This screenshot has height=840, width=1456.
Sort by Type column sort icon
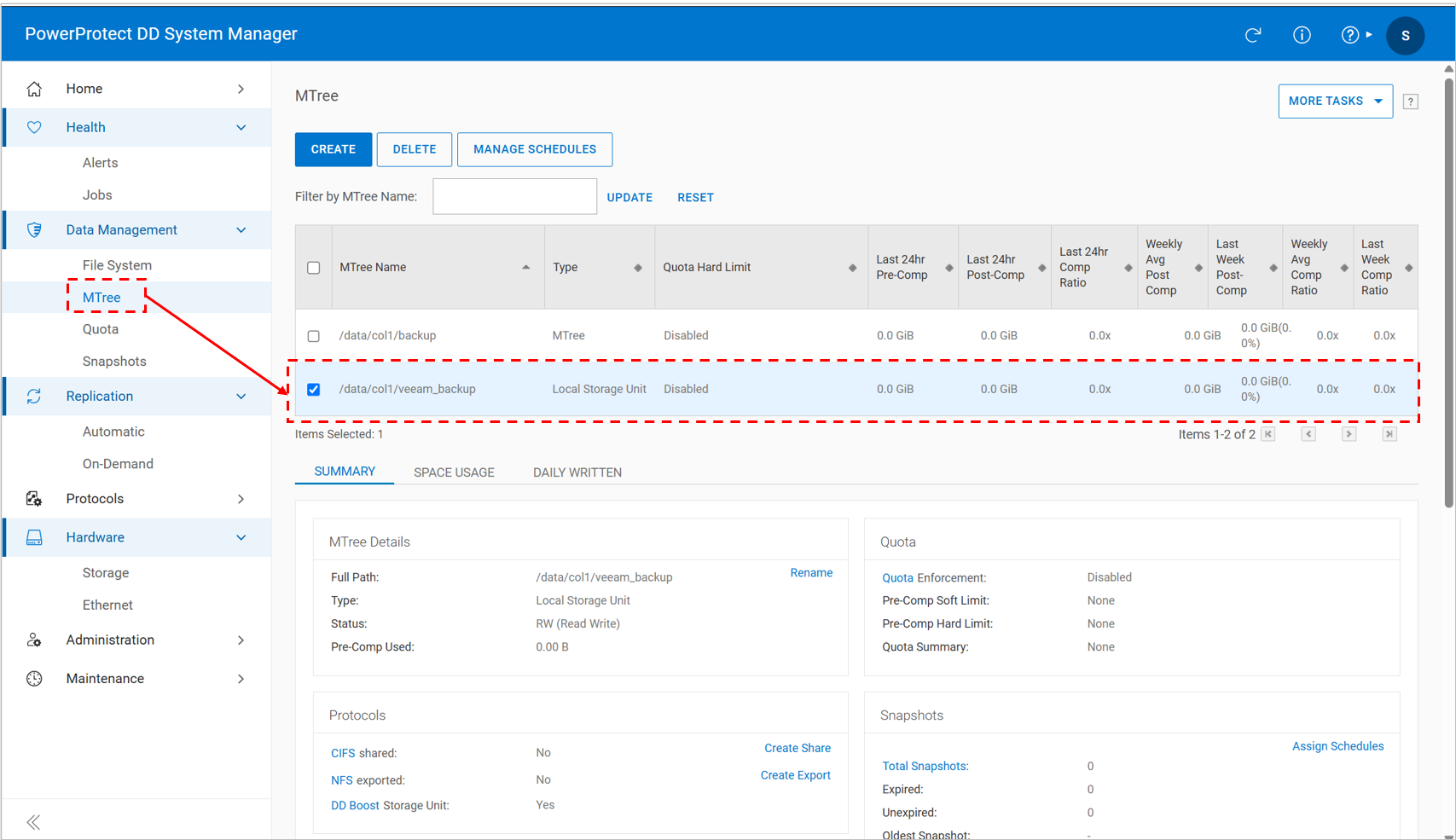pyautogui.click(x=638, y=268)
